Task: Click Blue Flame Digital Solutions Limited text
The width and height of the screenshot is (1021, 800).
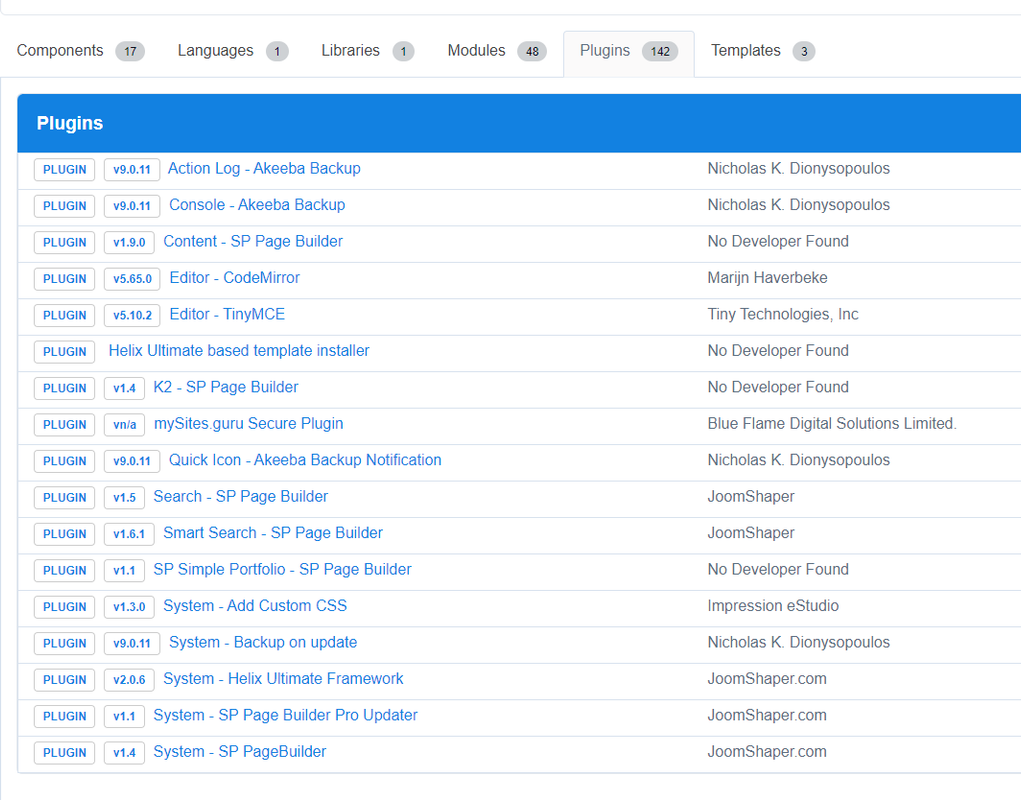Action: [x=832, y=424]
